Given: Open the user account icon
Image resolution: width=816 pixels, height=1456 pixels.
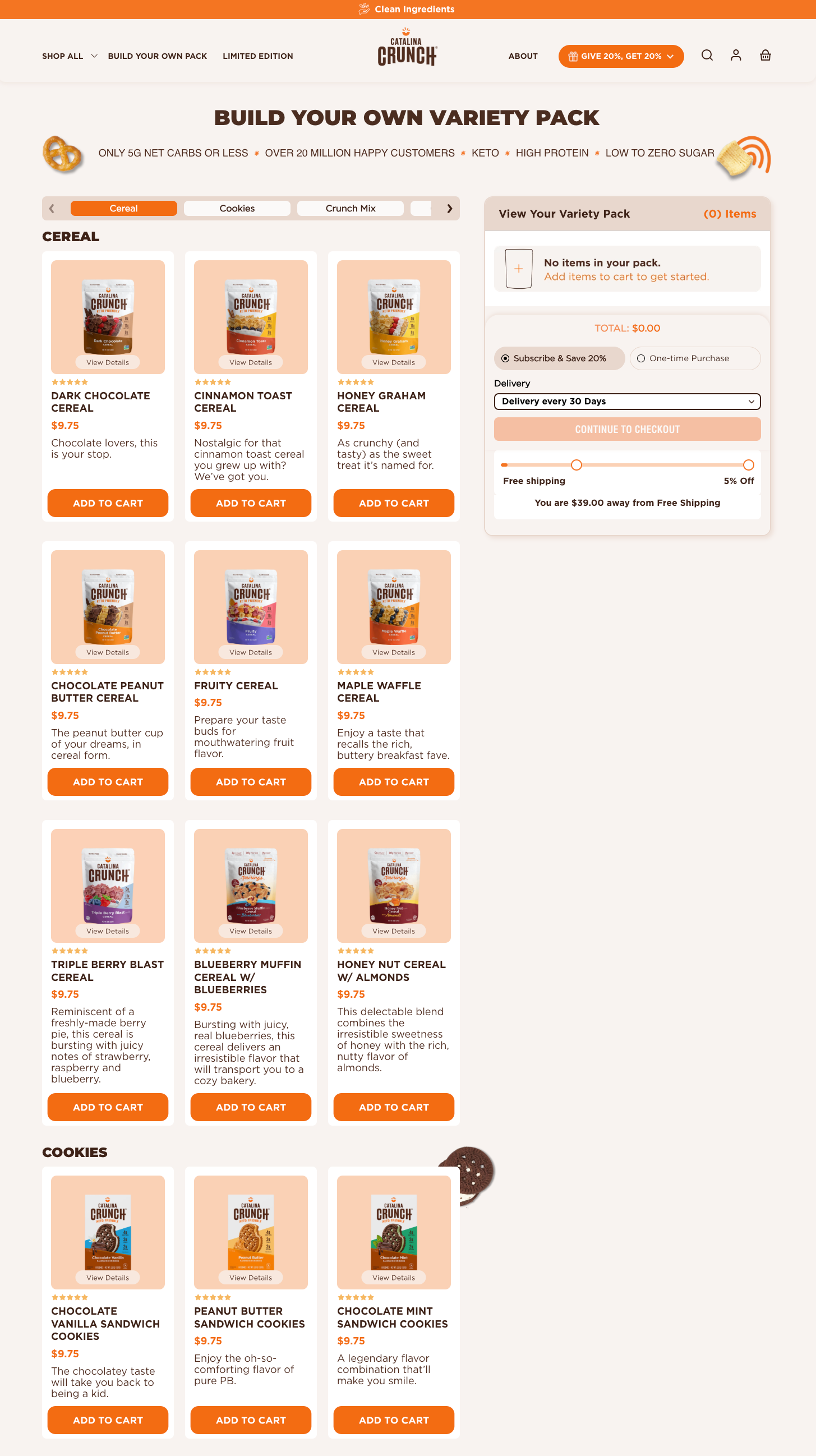Looking at the screenshot, I should tap(736, 56).
